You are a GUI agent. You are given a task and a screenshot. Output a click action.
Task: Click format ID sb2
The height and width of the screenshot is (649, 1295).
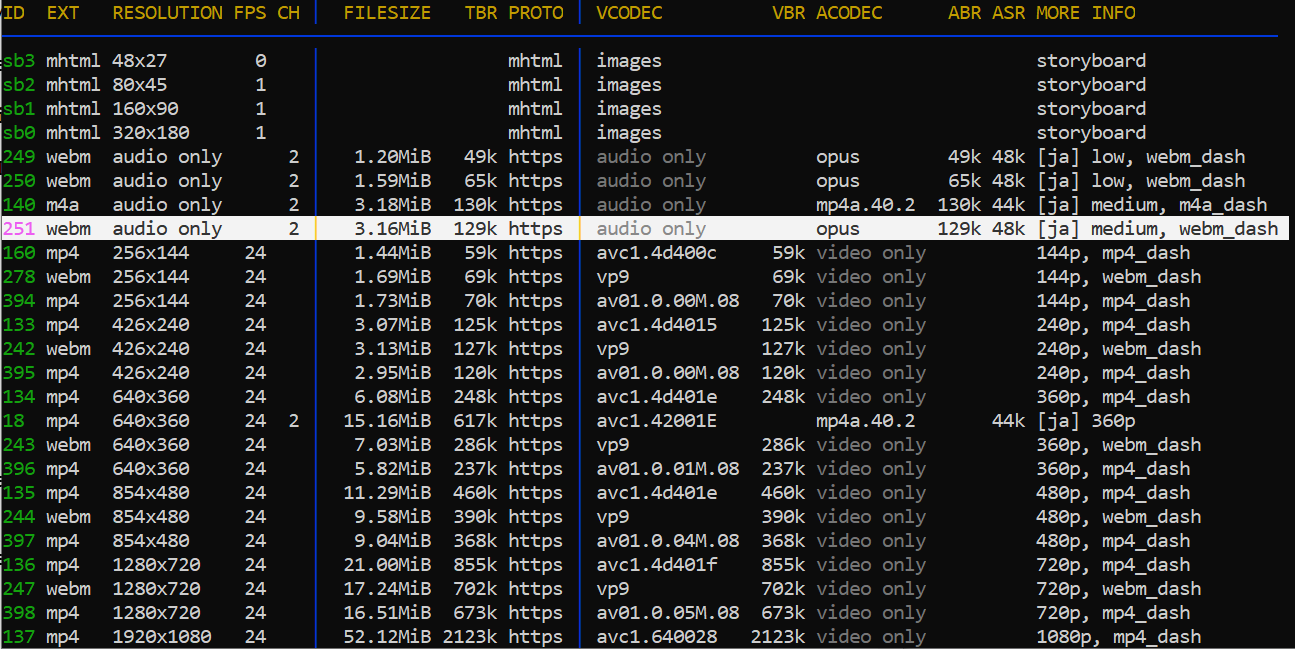click(x=19, y=85)
